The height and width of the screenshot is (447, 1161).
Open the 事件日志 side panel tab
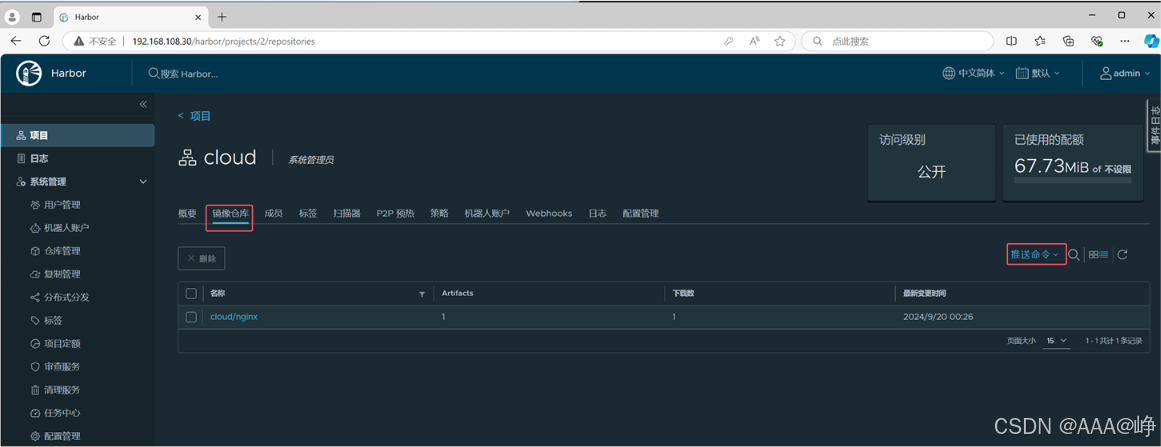1154,125
